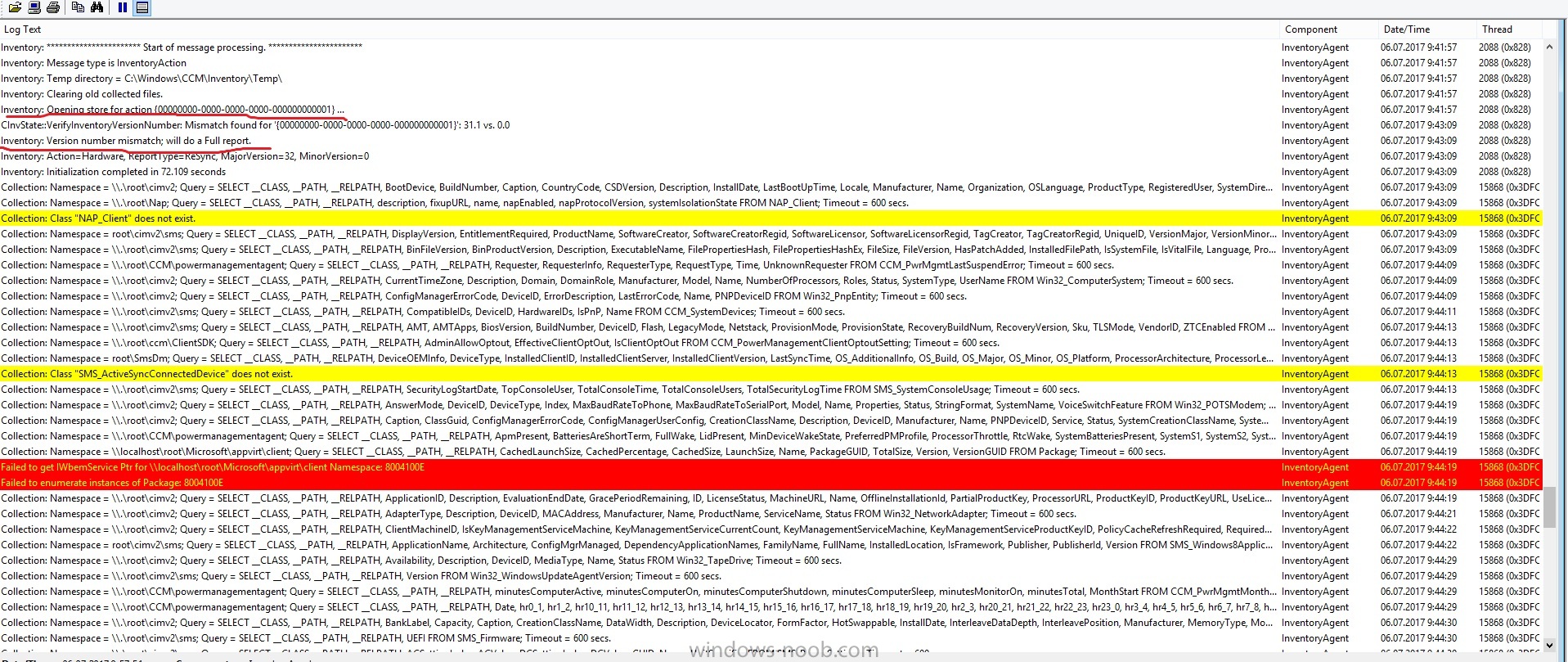
Task: Open Find with the binoculars icon
Action: (97, 7)
